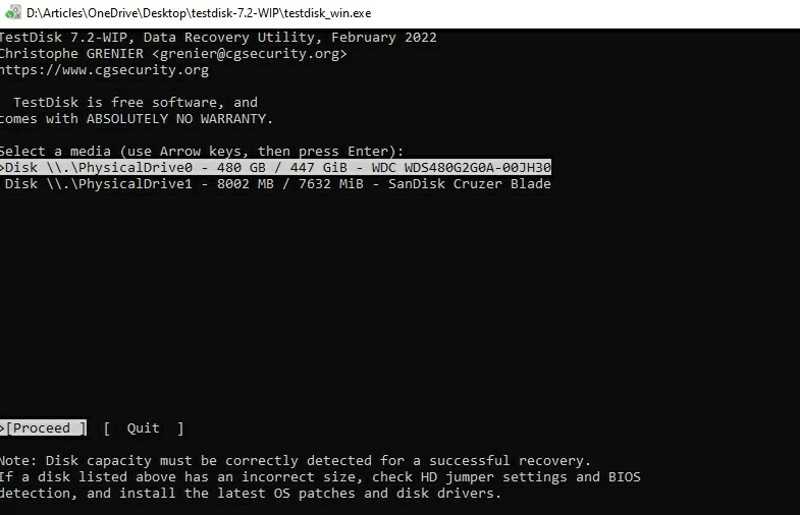
Task: Click the testdisk_win.exe path in the title bar
Action: click(x=198, y=13)
